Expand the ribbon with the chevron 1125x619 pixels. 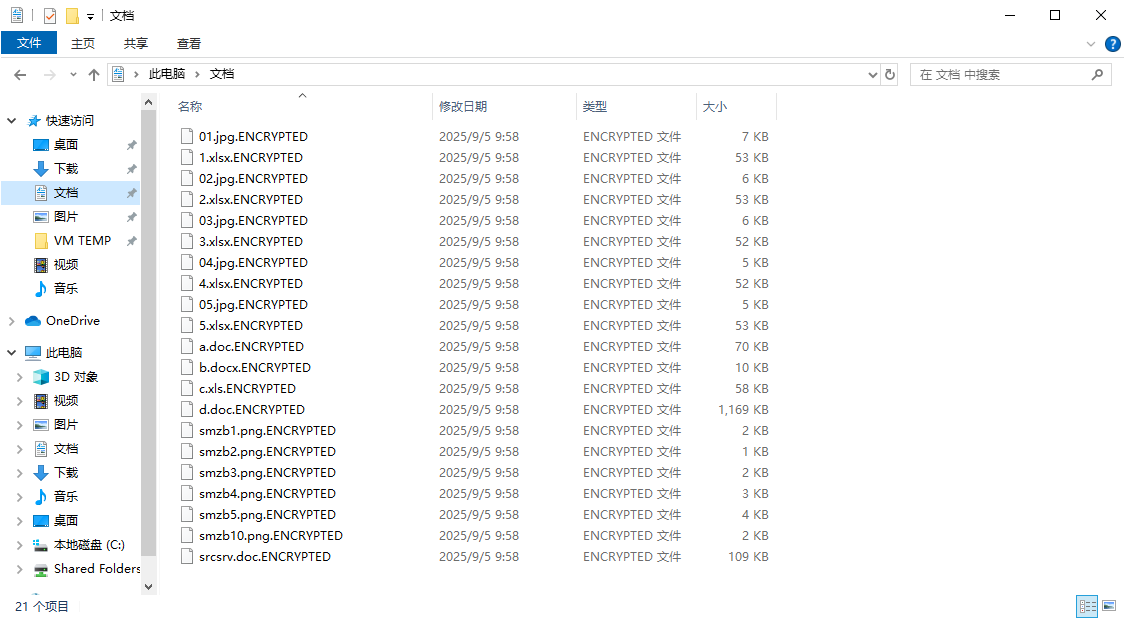pos(1091,44)
